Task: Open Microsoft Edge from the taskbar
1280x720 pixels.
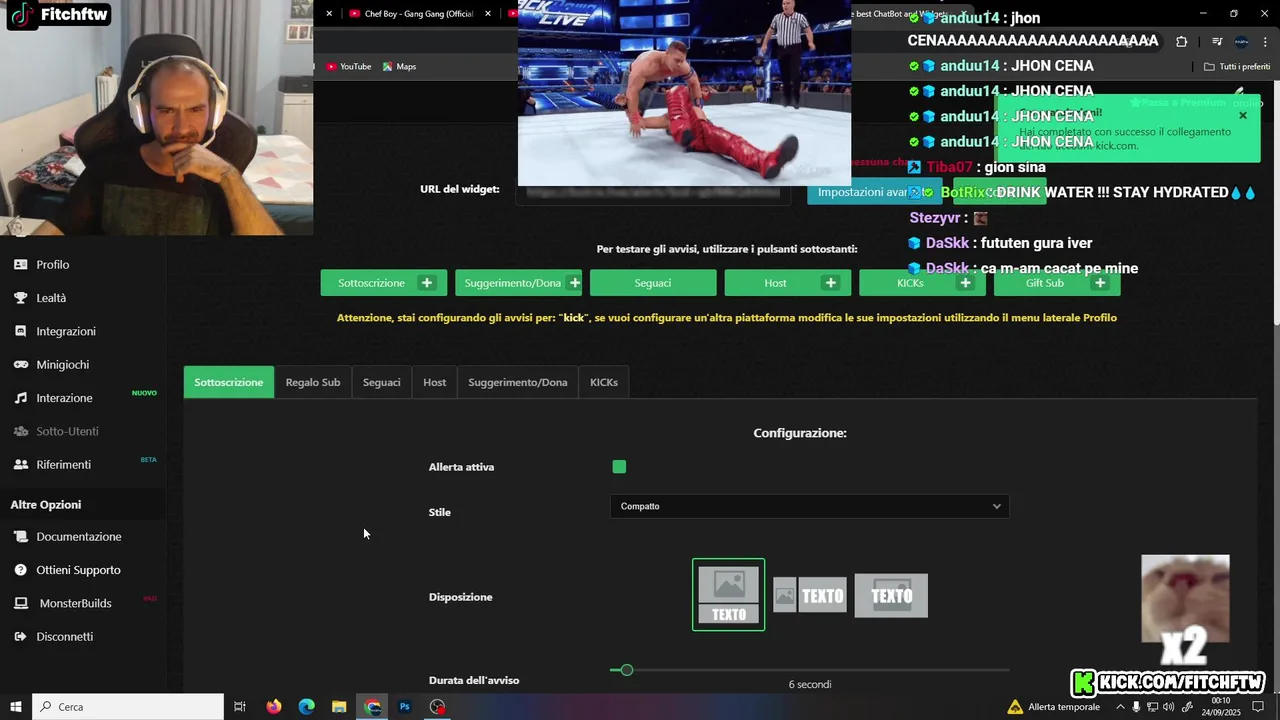Action: [x=306, y=707]
